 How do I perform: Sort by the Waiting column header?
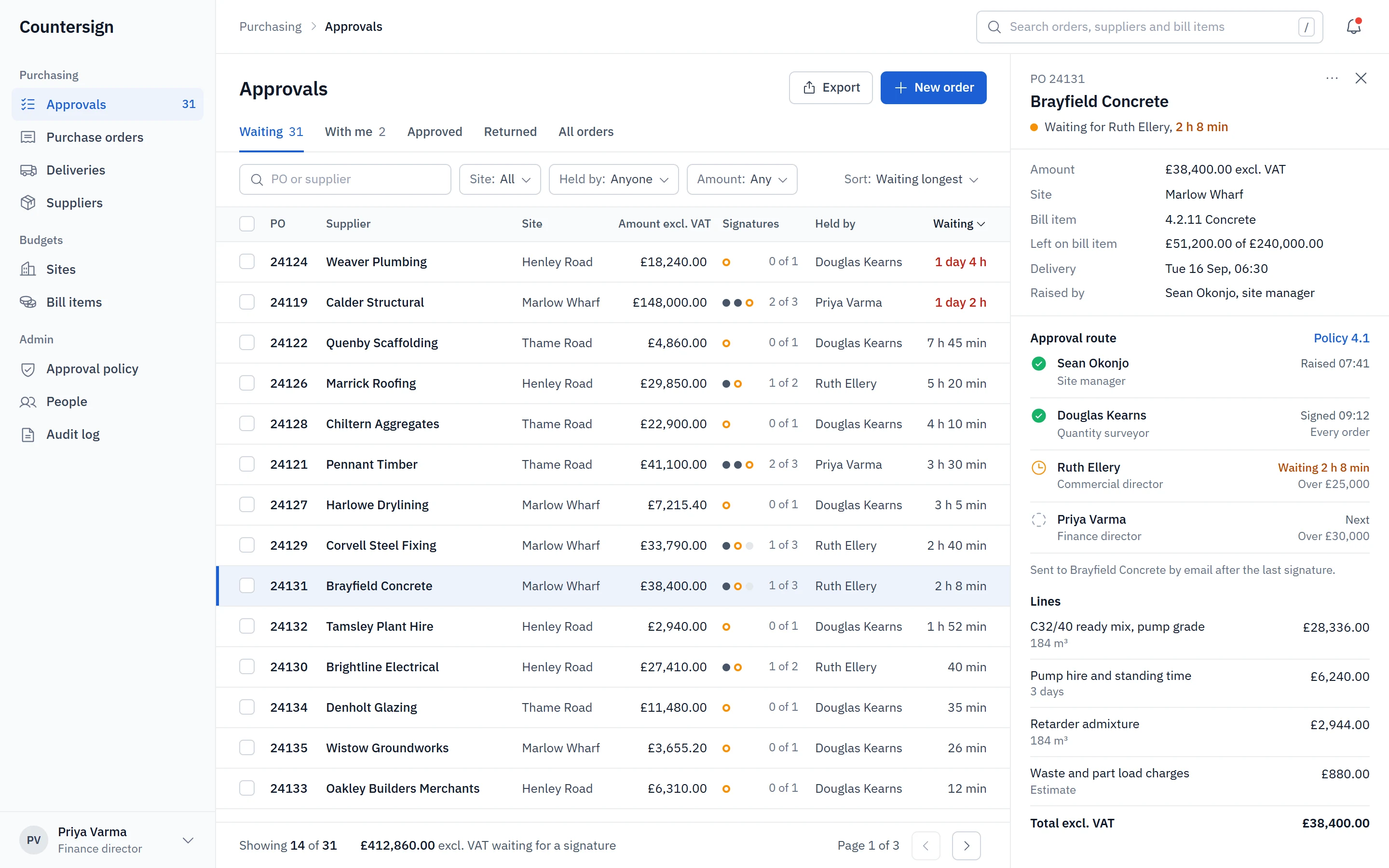958,224
